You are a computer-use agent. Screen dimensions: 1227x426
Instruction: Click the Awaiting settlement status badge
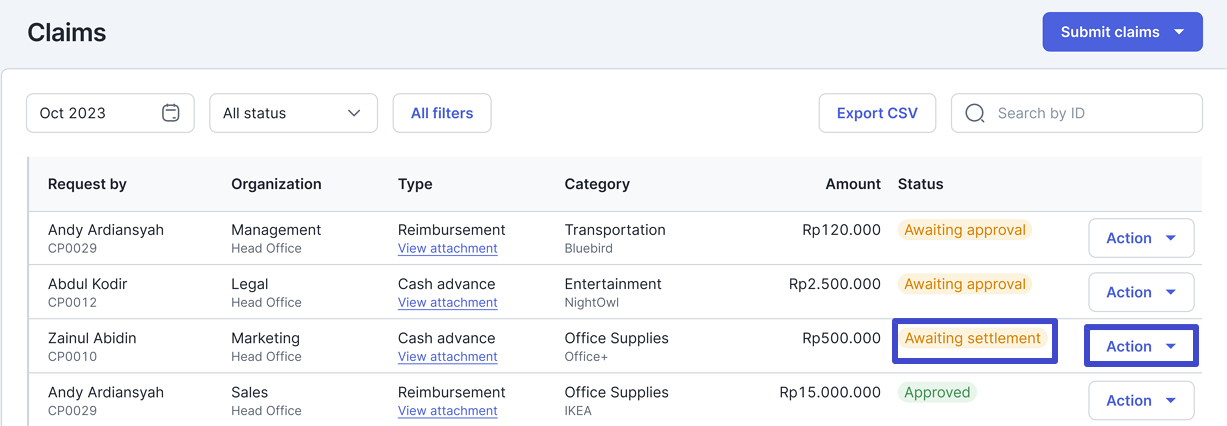coord(972,338)
